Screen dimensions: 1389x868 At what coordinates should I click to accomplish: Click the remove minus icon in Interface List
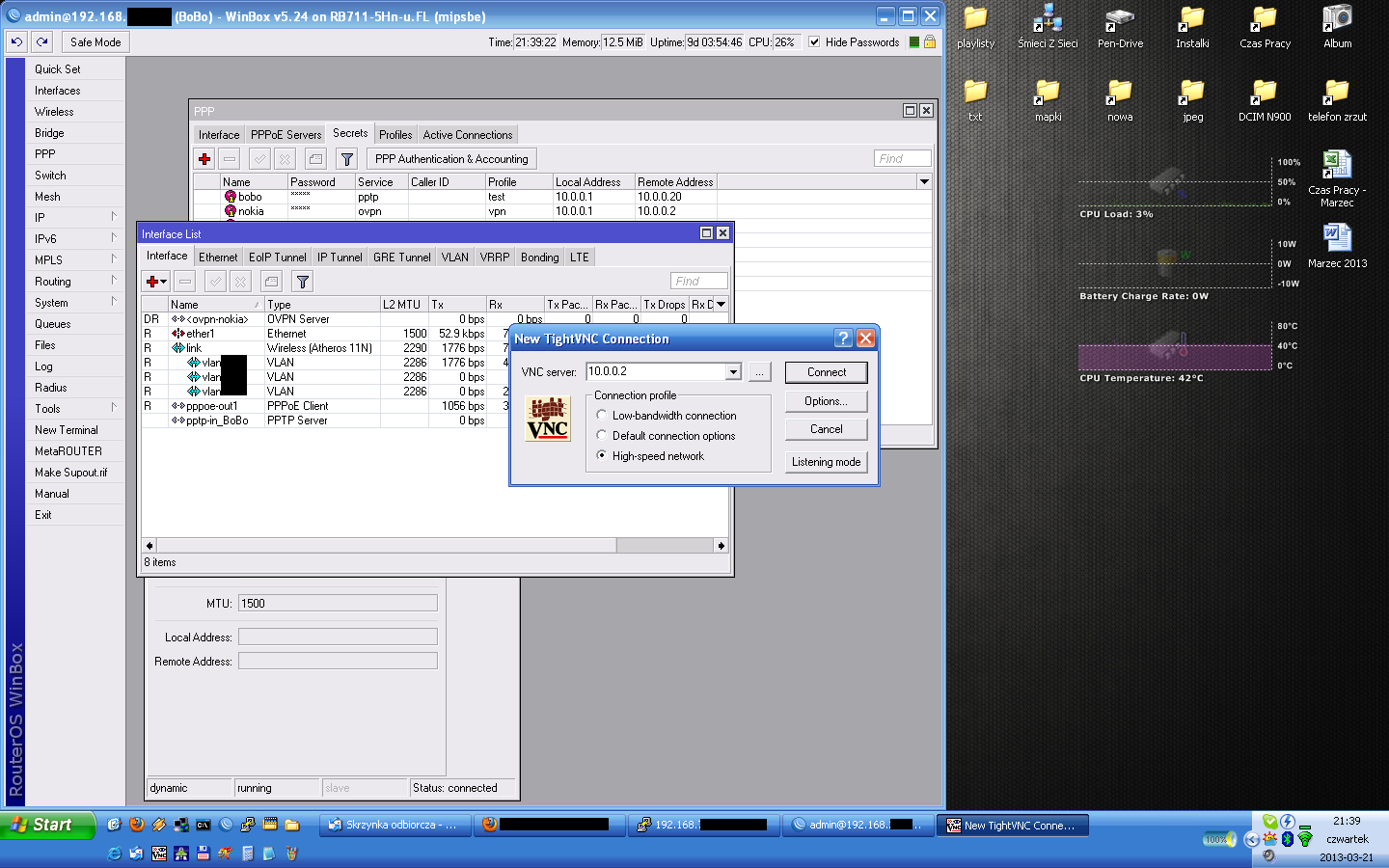pos(185,282)
